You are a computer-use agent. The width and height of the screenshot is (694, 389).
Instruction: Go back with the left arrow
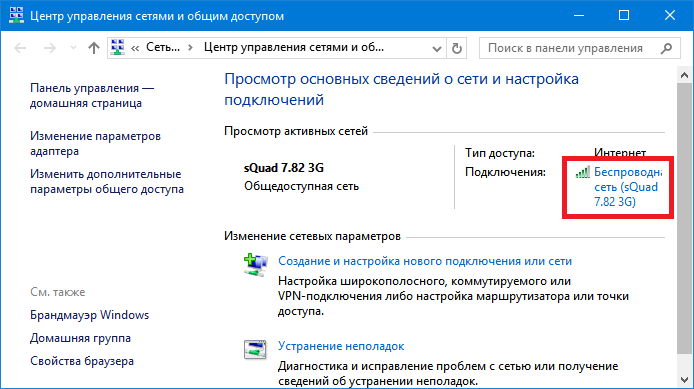coord(20,48)
